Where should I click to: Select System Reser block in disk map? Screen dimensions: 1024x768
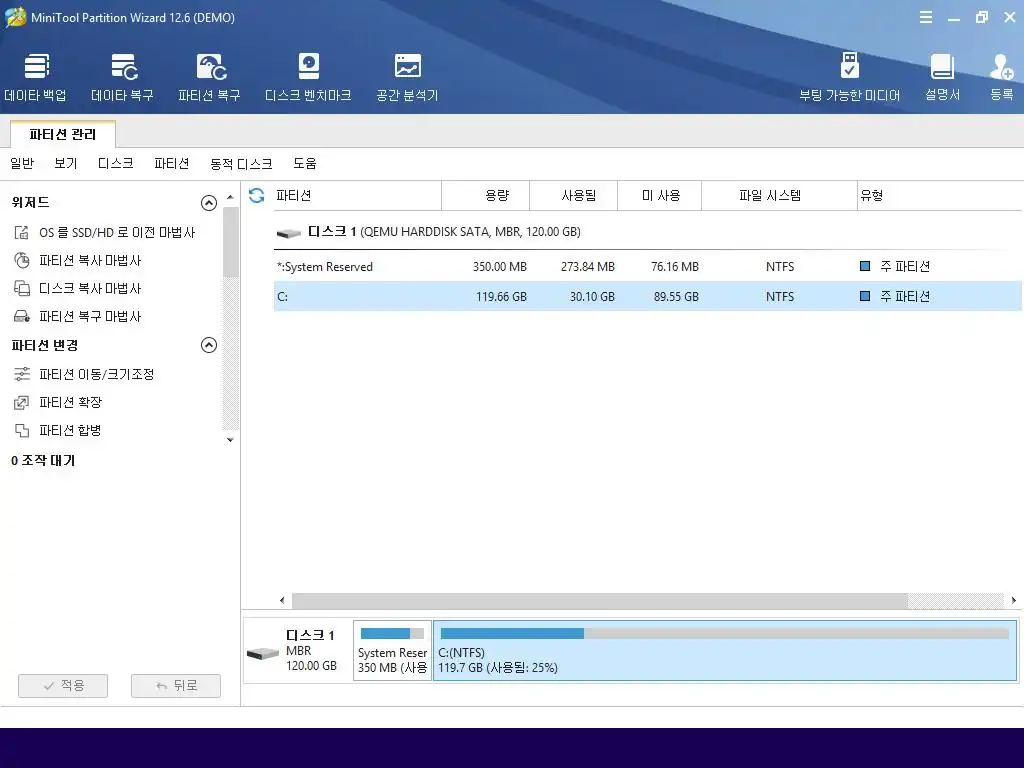pos(392,650)
